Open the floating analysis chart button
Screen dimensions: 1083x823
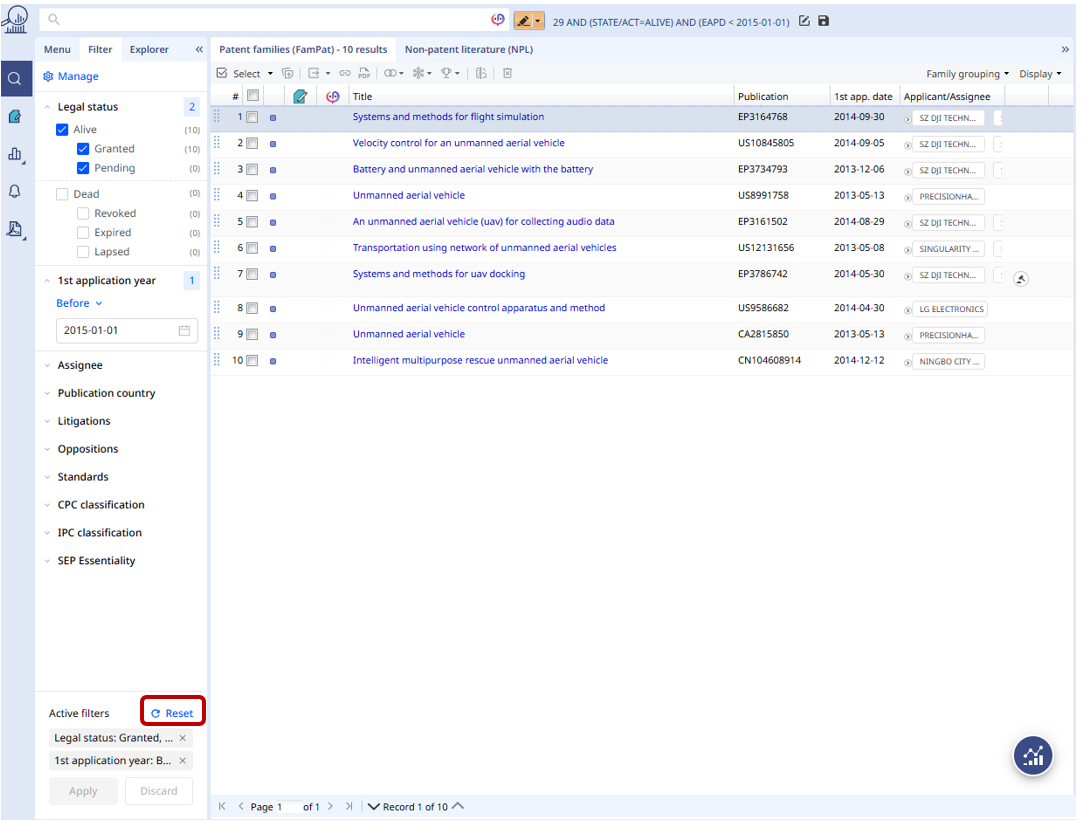pyautogui.click(x=1033, y=756)
